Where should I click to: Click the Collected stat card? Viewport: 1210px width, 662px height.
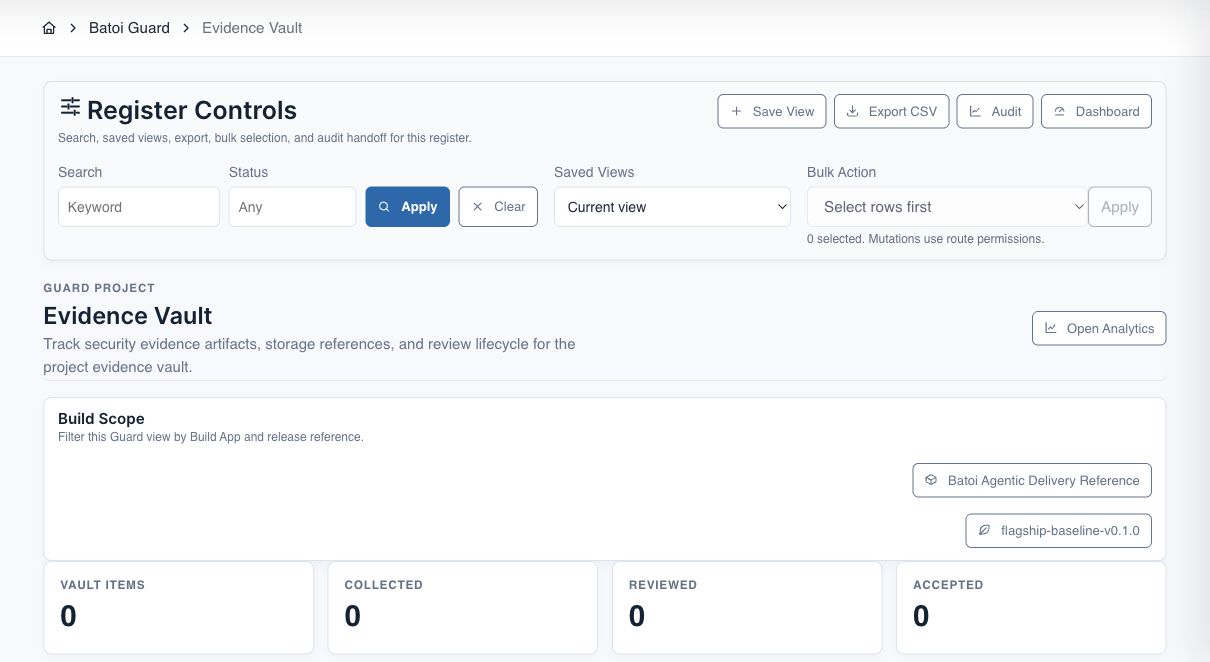[x=463, y=607]
